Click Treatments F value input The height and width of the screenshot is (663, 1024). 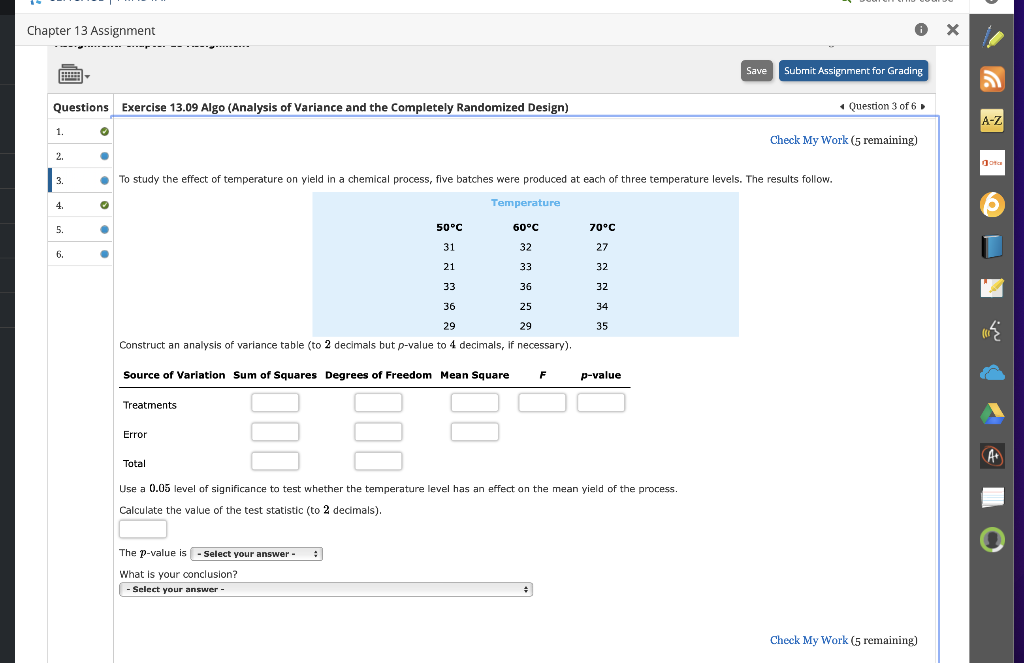[542, 402]
